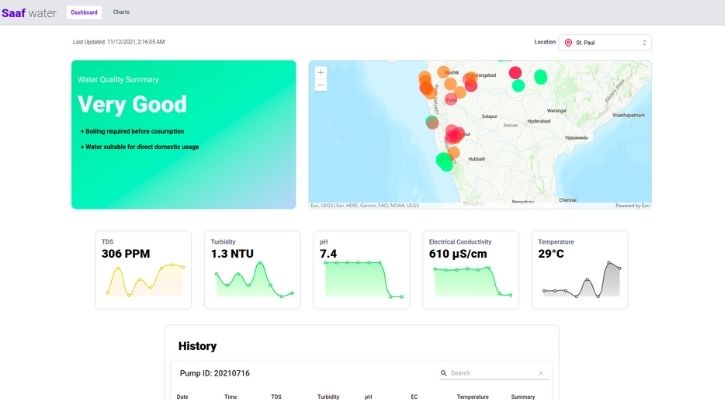Open the Charts tab

(x=121, y=12)
